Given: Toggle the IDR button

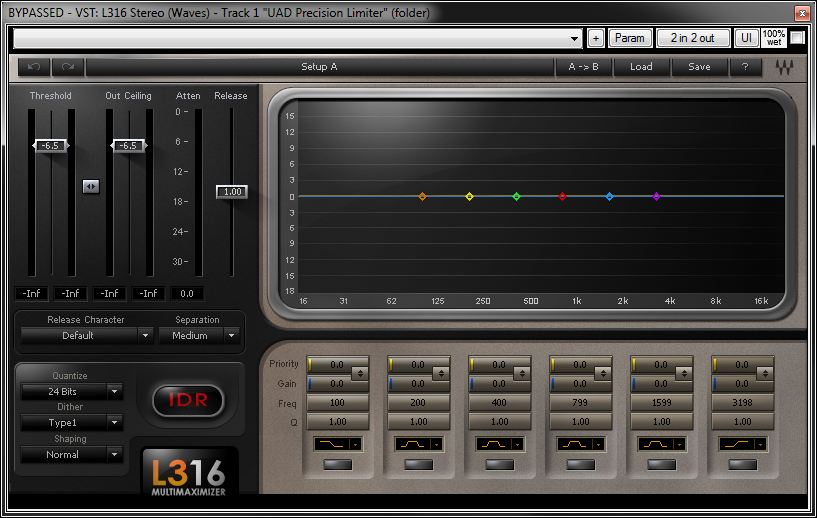Looking at the screenshot, I should tap(188, 400).
